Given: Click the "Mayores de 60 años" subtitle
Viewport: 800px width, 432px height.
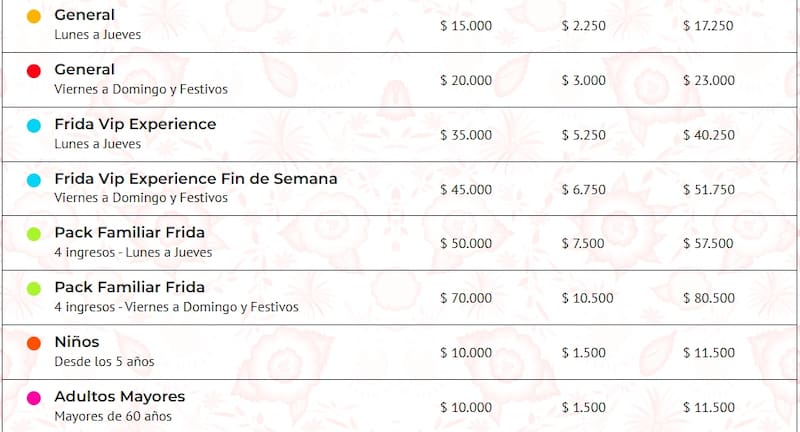Looking at the screenshot, I should tap(113, 416).
